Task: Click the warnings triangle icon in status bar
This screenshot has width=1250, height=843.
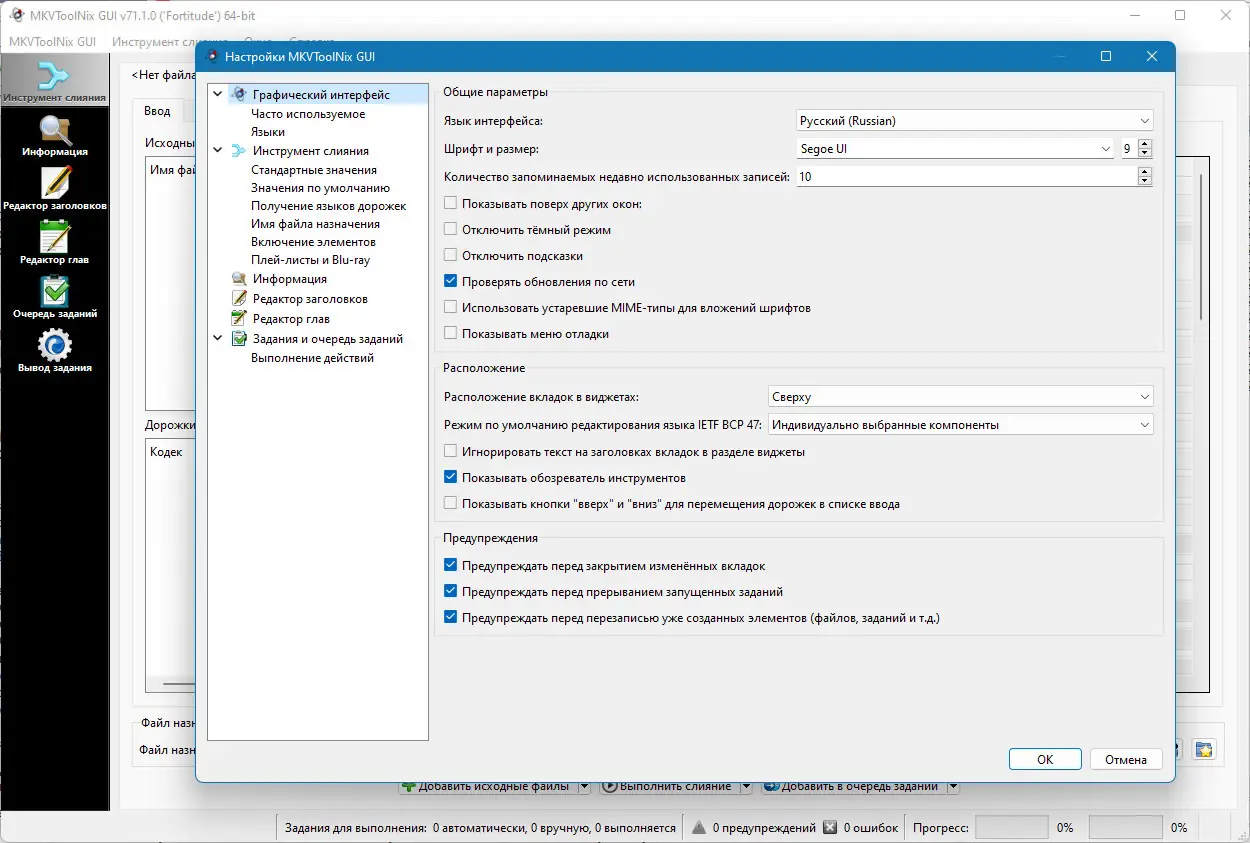Action: coord(700,828)
